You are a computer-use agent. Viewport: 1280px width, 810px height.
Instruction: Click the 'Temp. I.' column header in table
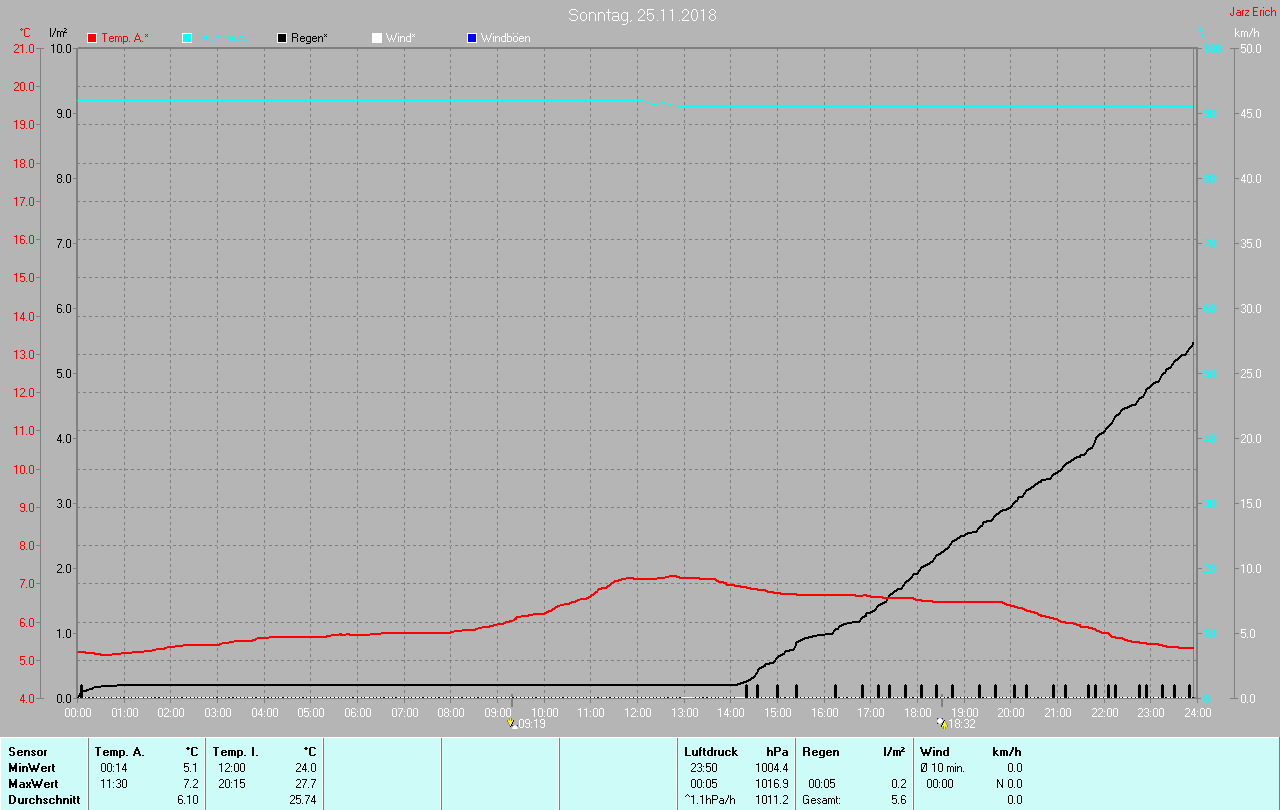(x=235, y=751)
